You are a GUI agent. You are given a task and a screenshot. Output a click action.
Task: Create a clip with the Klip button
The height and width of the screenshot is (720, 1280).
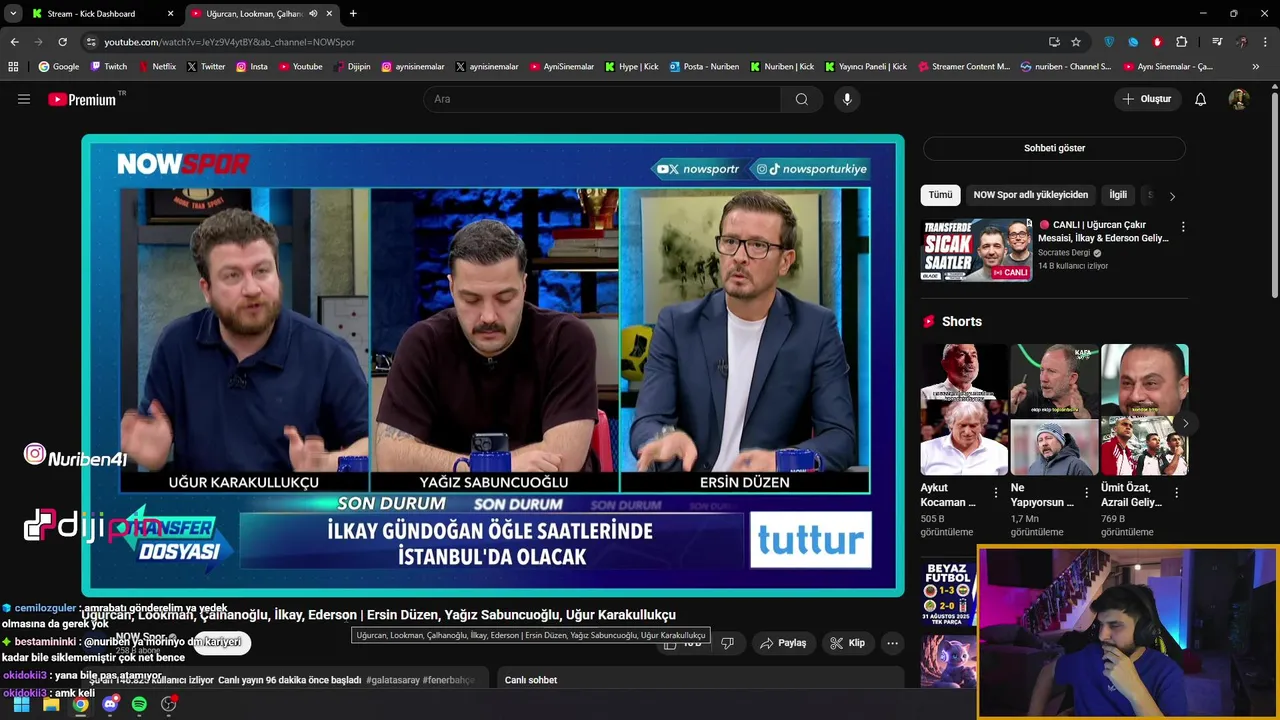(847, 643)
